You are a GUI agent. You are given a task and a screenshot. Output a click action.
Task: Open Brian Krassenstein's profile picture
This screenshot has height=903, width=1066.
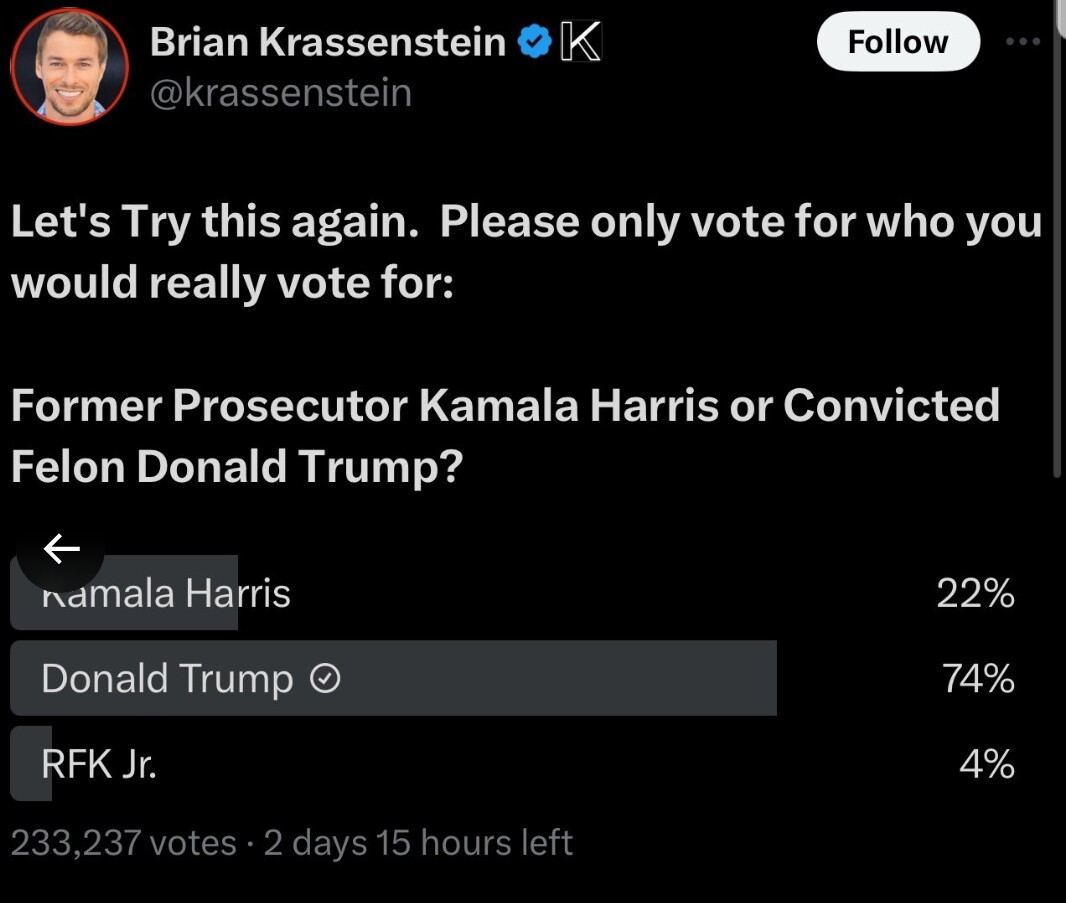pos(69,68)
